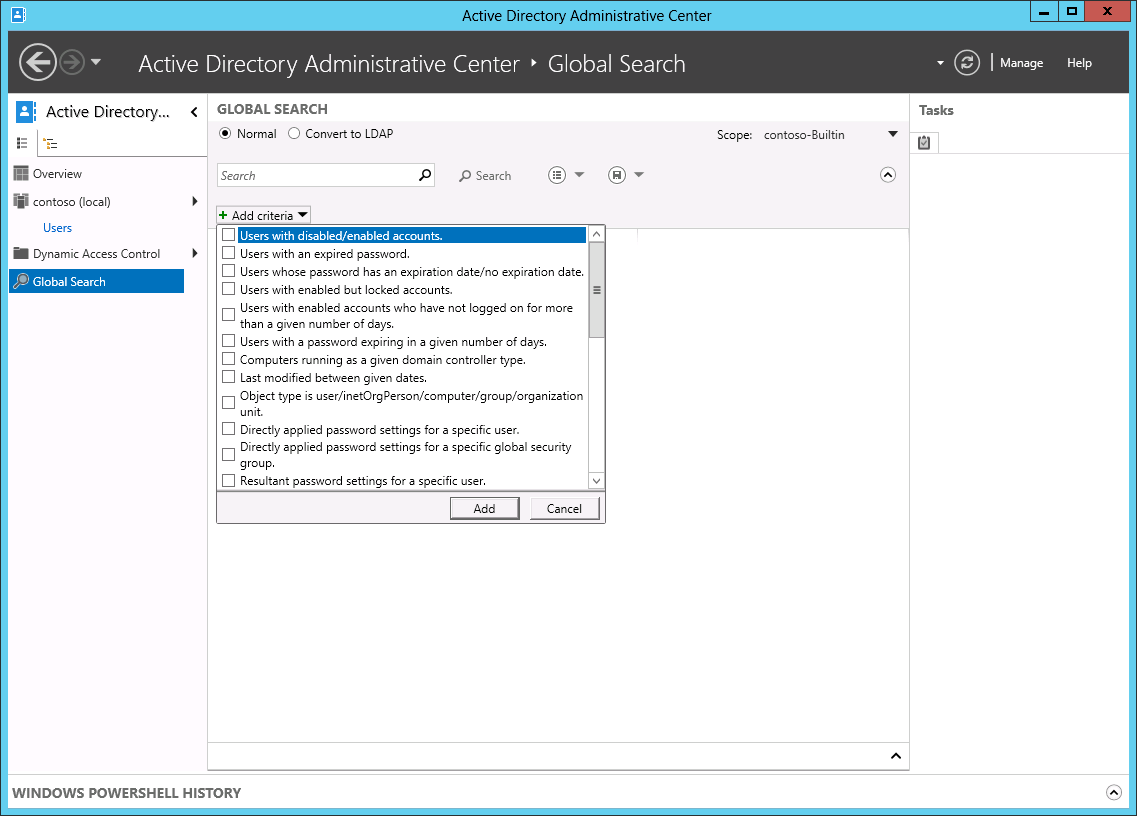Select Global Search in the navigation pane
This screenshot has height=816, width=1137.
pos(96,281)
